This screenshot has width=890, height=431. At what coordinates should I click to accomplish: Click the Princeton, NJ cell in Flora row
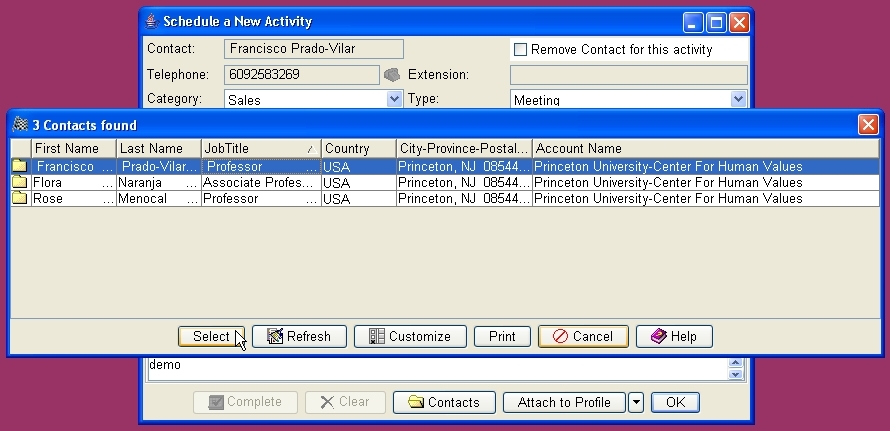464,182
